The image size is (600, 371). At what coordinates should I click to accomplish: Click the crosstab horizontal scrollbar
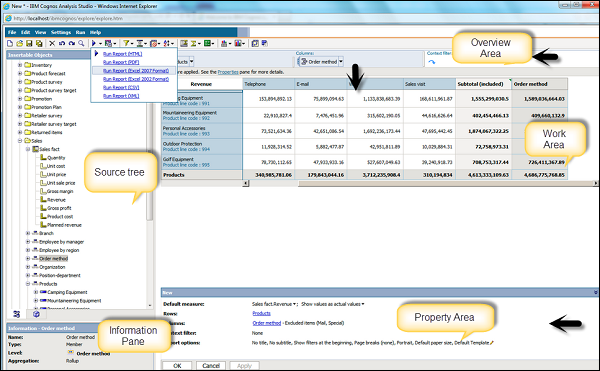click(420, 184)
